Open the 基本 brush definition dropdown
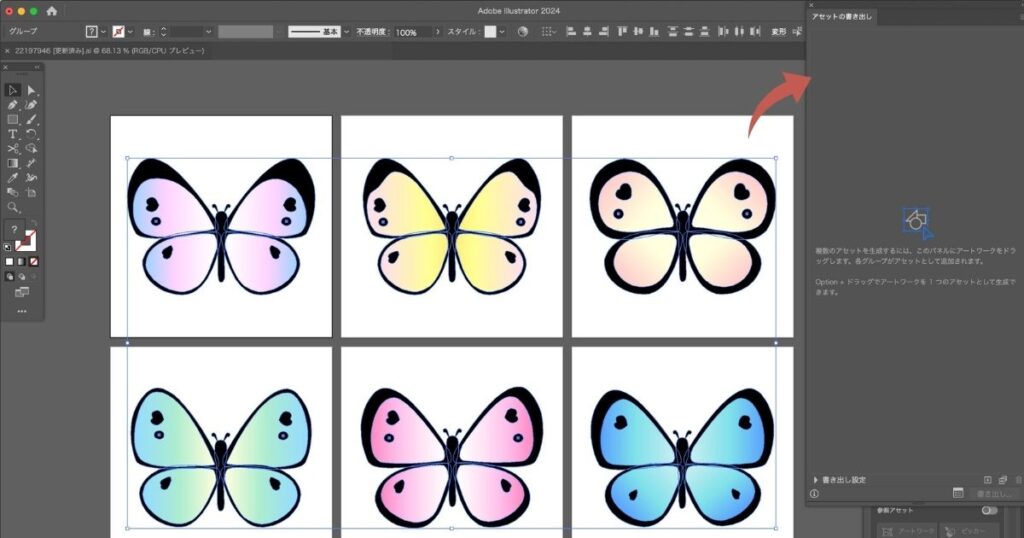This screenshot has height=538, width=1024. tap(346, 32)
